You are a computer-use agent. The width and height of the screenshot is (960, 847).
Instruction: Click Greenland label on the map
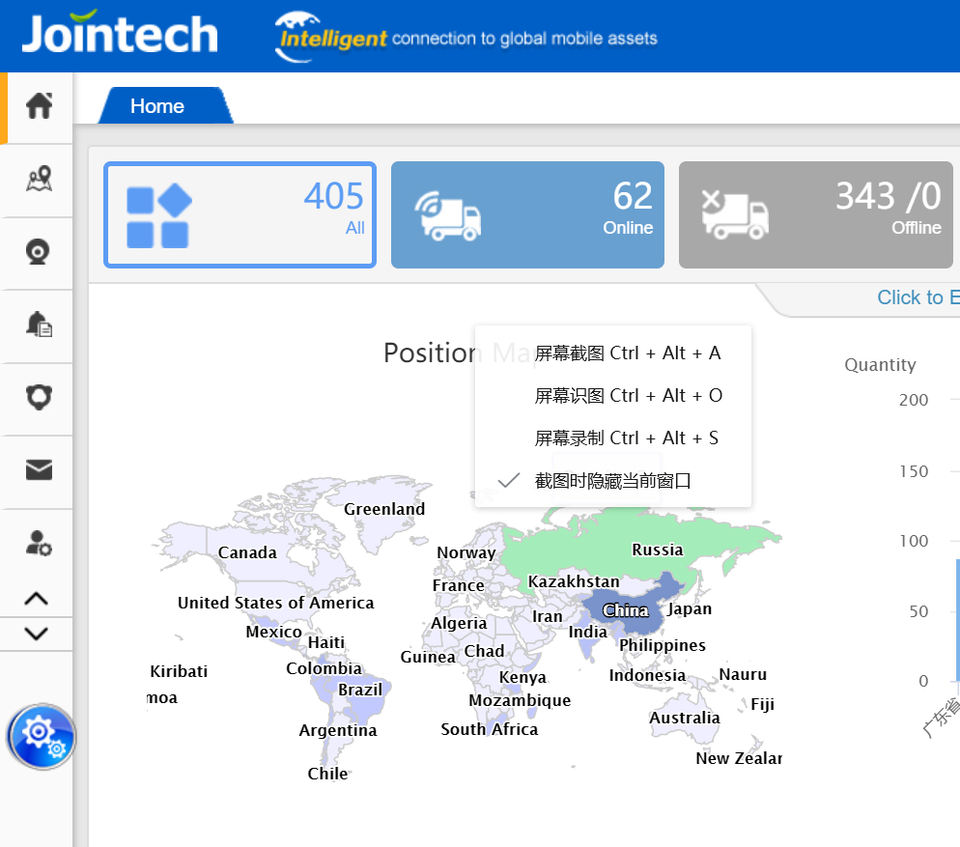click(x=384, y=509)
